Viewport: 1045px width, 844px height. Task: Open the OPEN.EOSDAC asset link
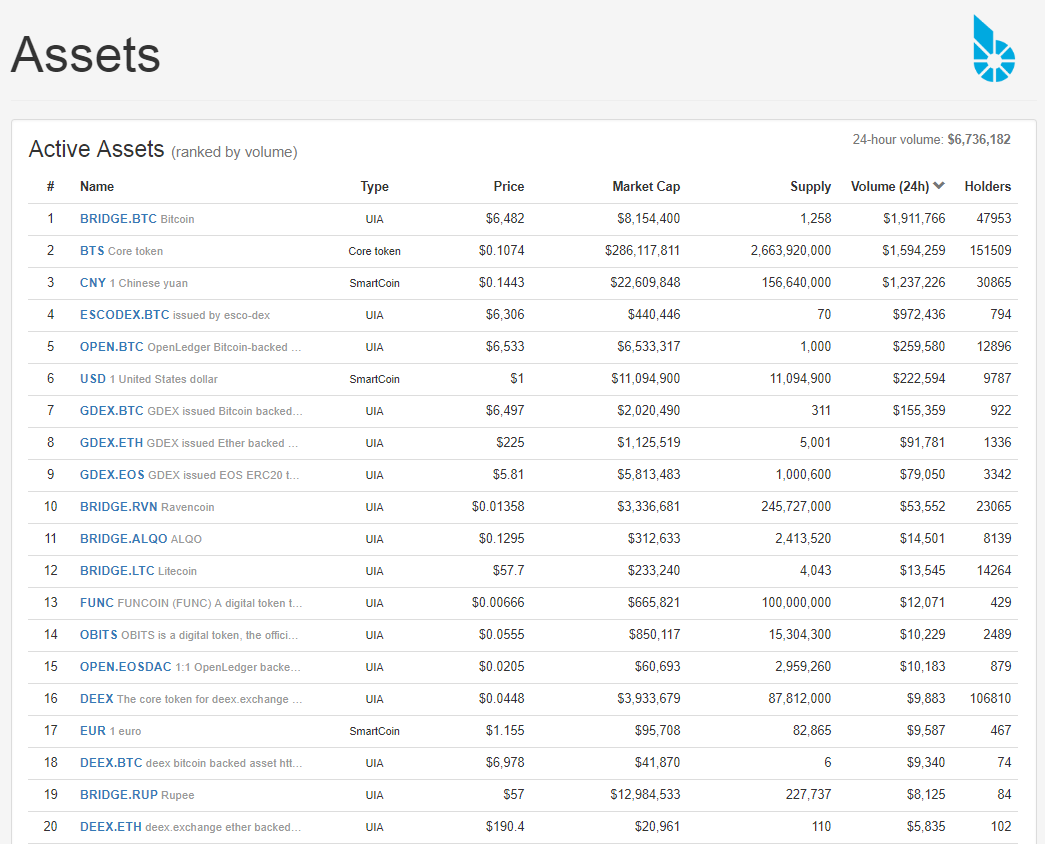tap(126, 667)
